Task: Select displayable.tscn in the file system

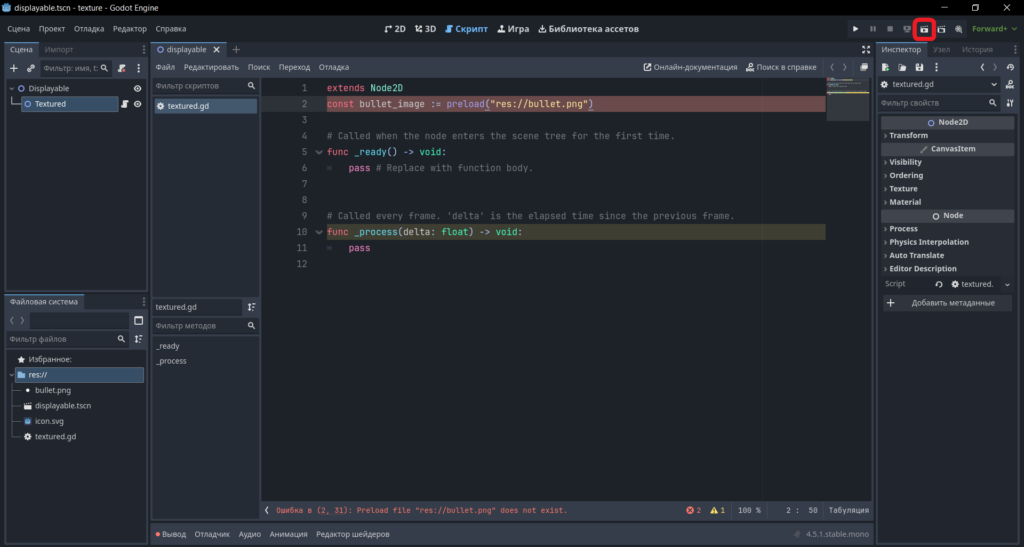Action: 63,406
